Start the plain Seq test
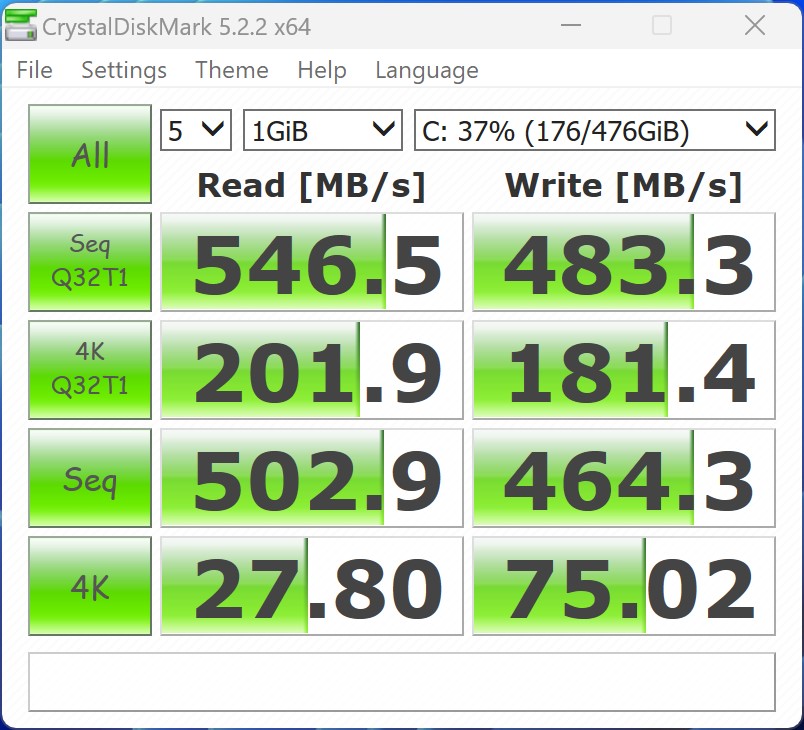This screenshot has width=804, height=730. (x=90, y=478)
